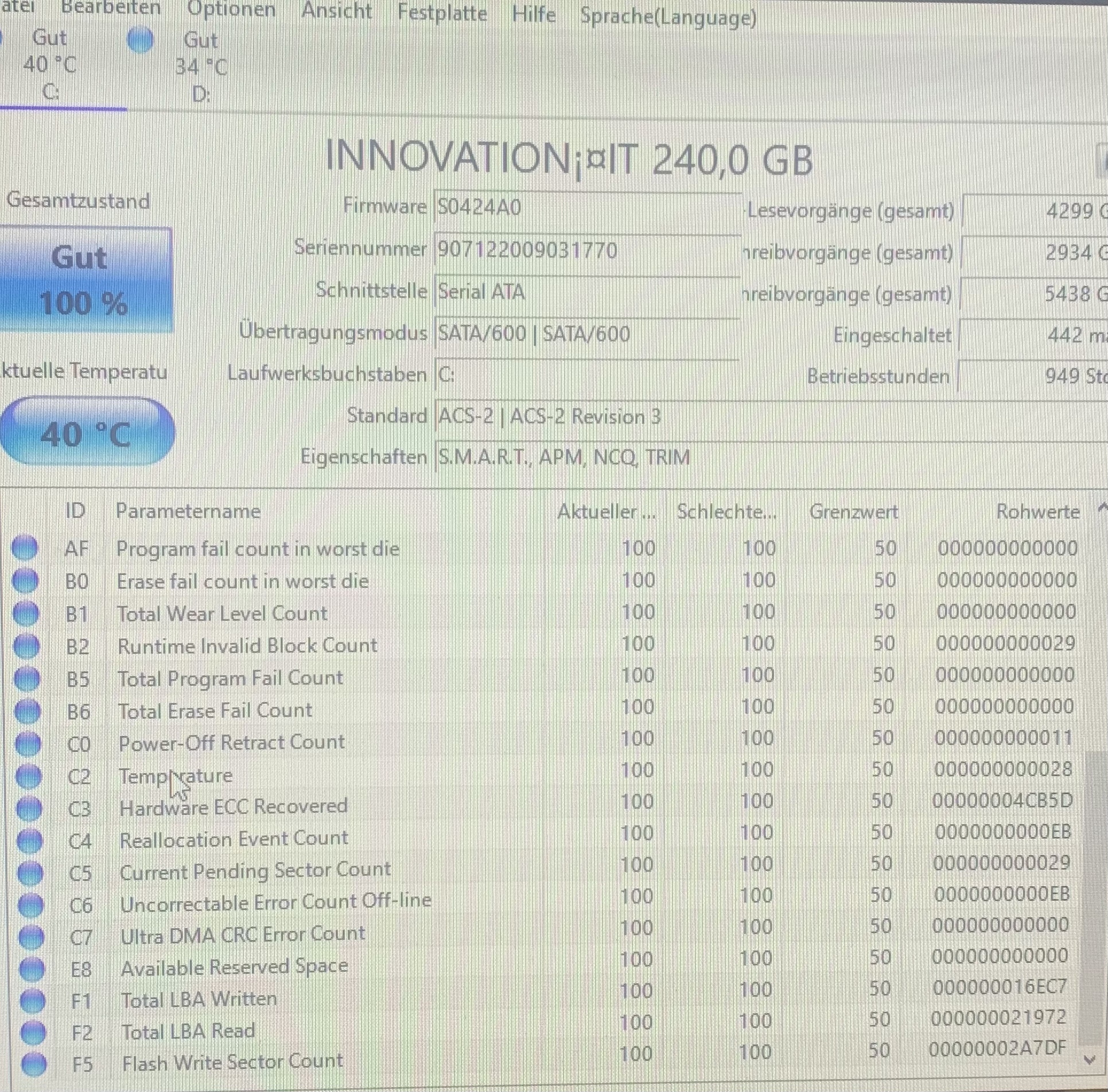Open the Optionen menu
The height and width of the screenshot is (1092, 1108).
coord(231,9)
